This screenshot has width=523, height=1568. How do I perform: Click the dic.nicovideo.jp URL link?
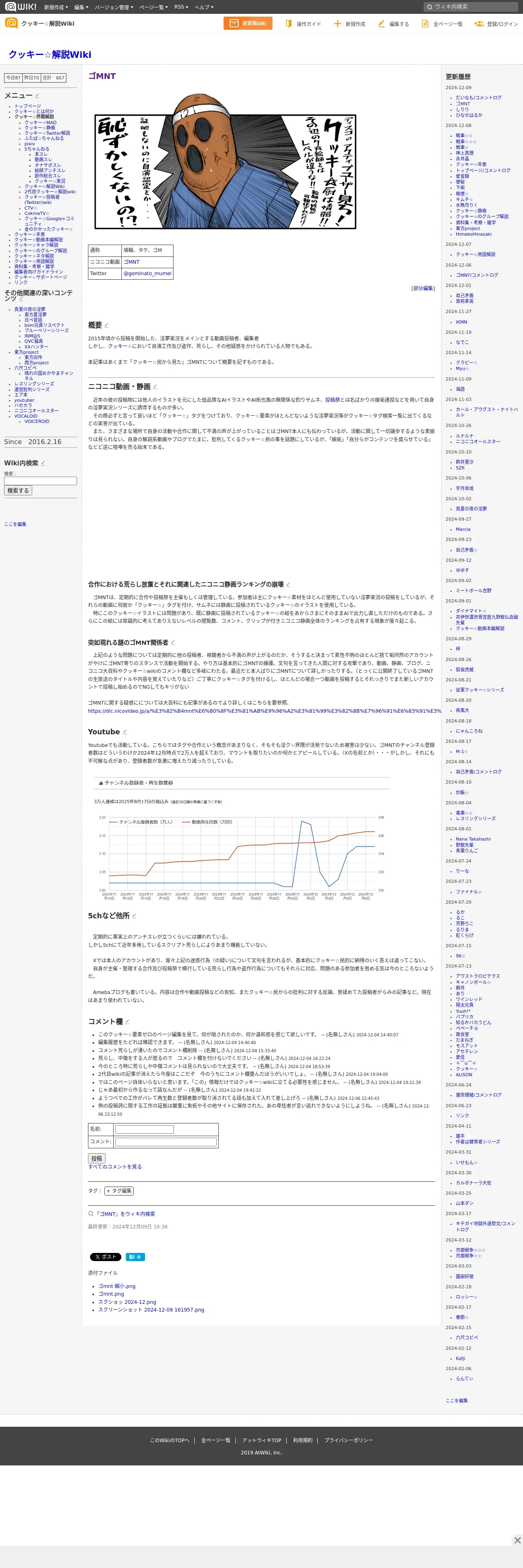coord(264,711)
